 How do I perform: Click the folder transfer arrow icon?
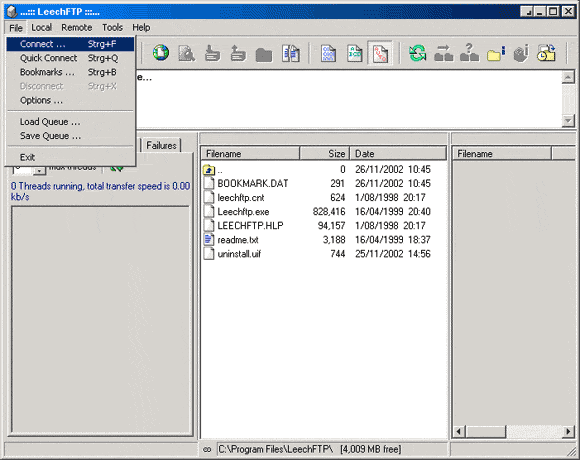coord(444,53)
